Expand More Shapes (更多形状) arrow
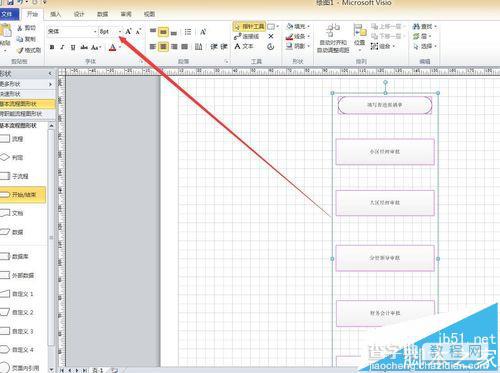The width and height of the screenshot is (500, 373). point(50,84)
